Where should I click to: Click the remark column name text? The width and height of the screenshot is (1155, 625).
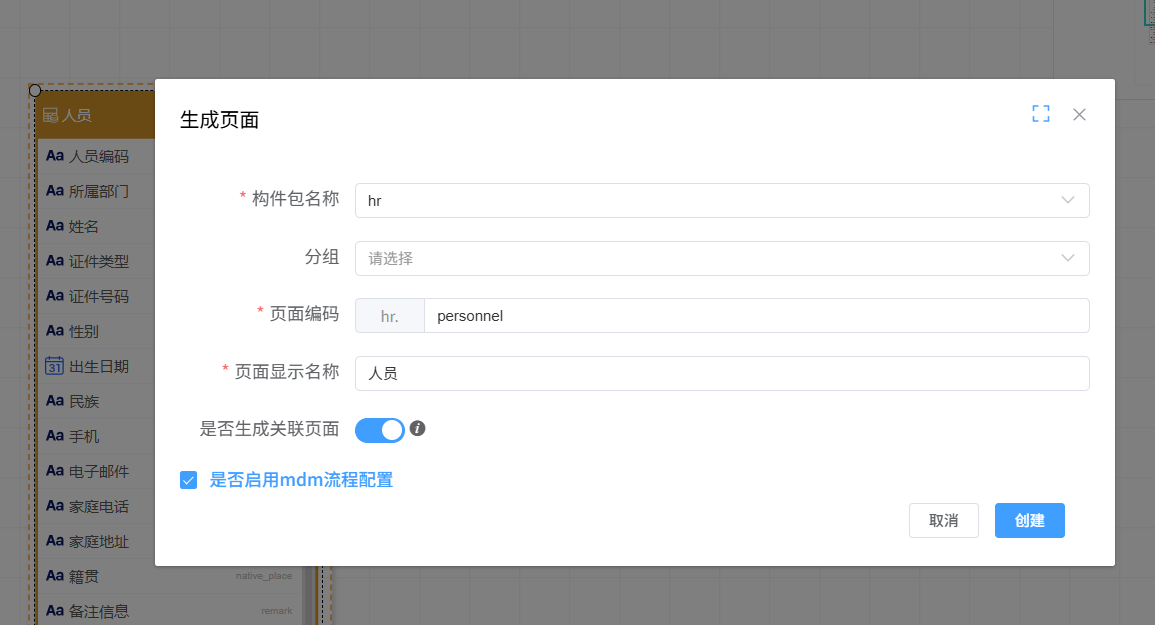tap(277, 611)
